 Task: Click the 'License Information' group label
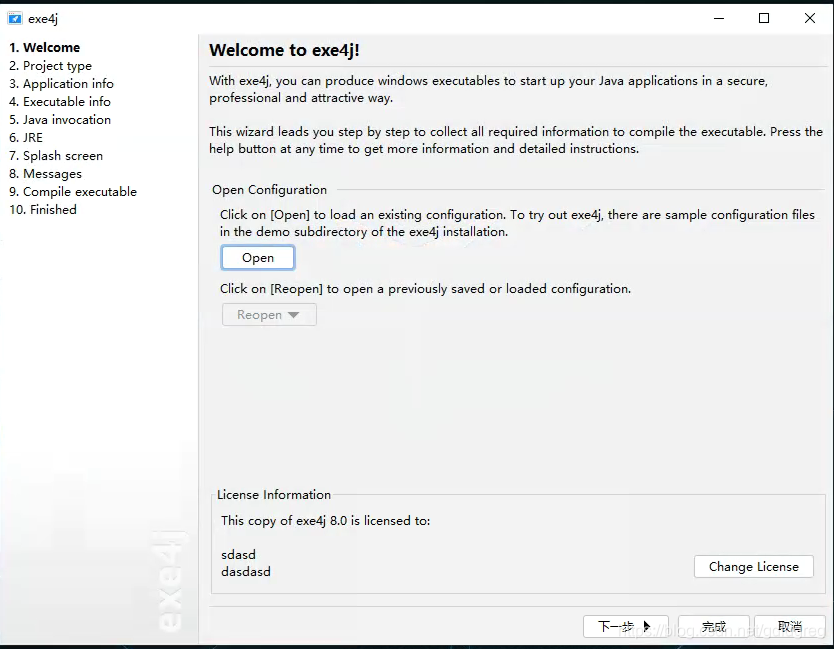click(x=274, y=495)
